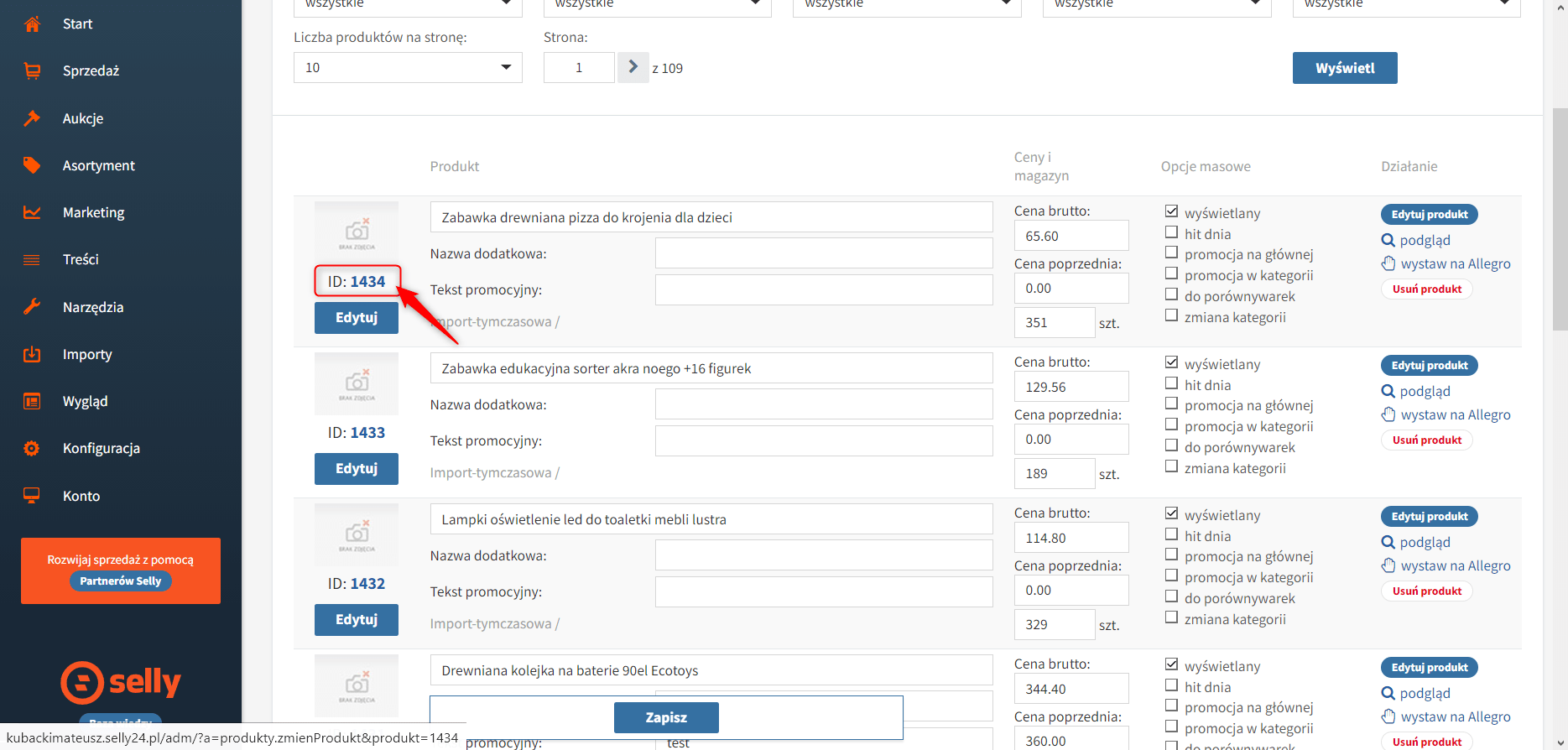
Task: Select the Asortyment tag icon
Action: coord(32,165)
